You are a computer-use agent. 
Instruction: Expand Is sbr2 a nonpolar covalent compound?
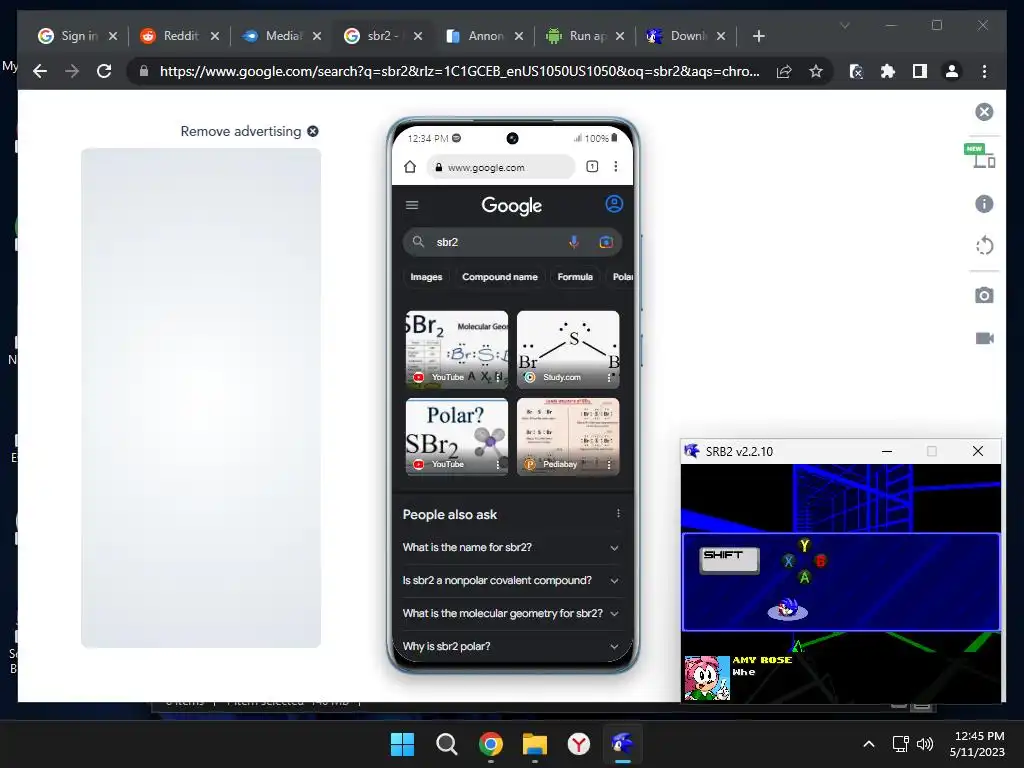point(511,581)
